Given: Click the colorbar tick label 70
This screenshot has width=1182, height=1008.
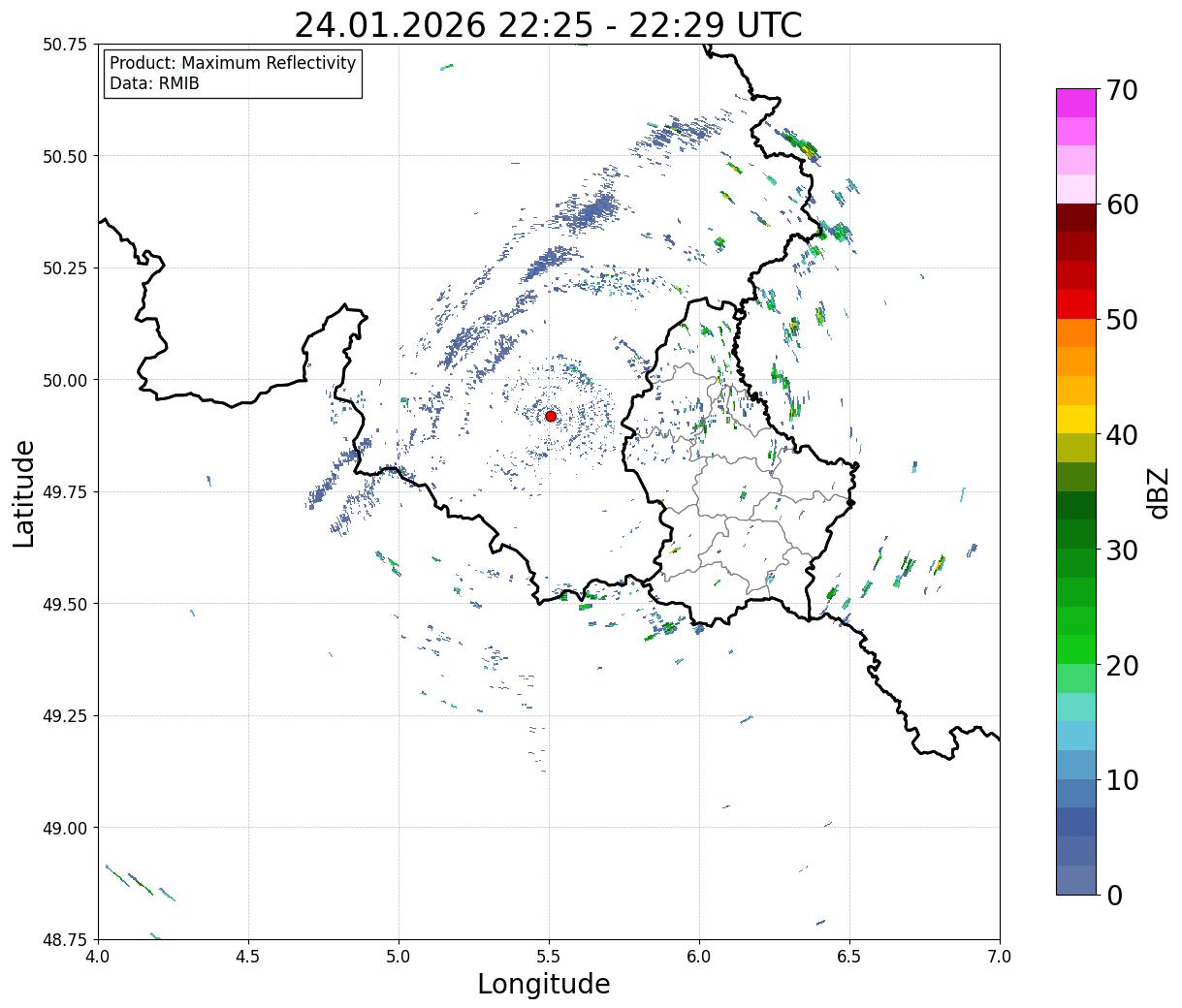Looking at the screenshot, I should click(x=1122, y=90).
